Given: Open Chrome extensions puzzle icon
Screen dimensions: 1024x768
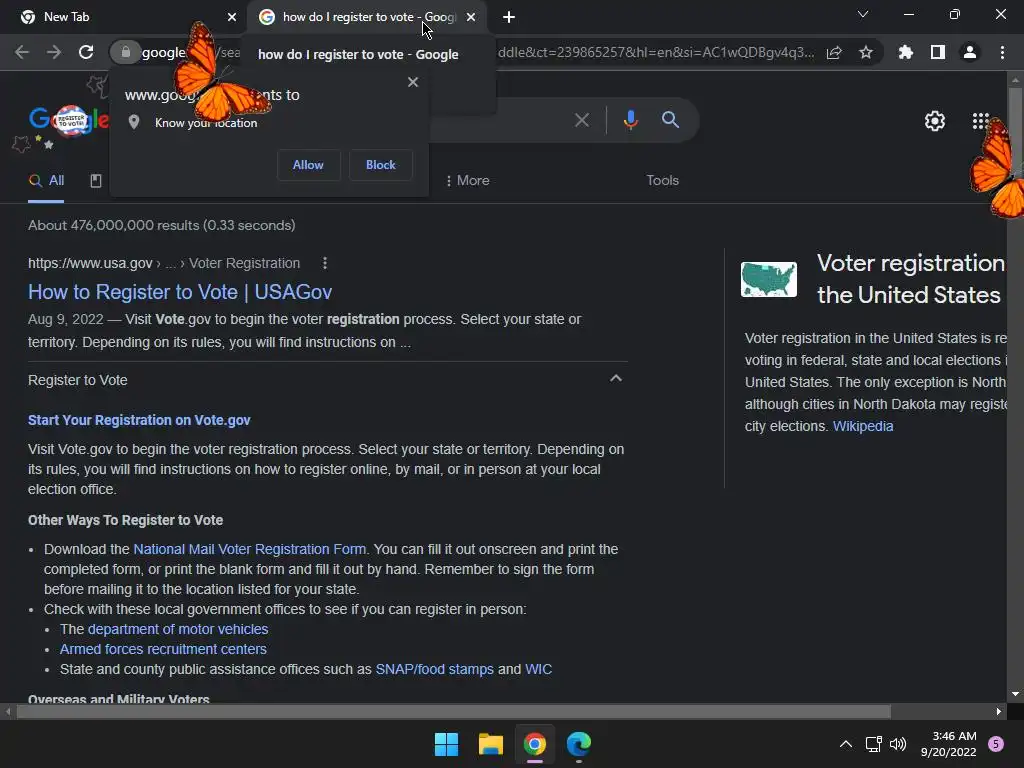Looking at the screenshot, I should pyautogui.click(x=906, y=52).
